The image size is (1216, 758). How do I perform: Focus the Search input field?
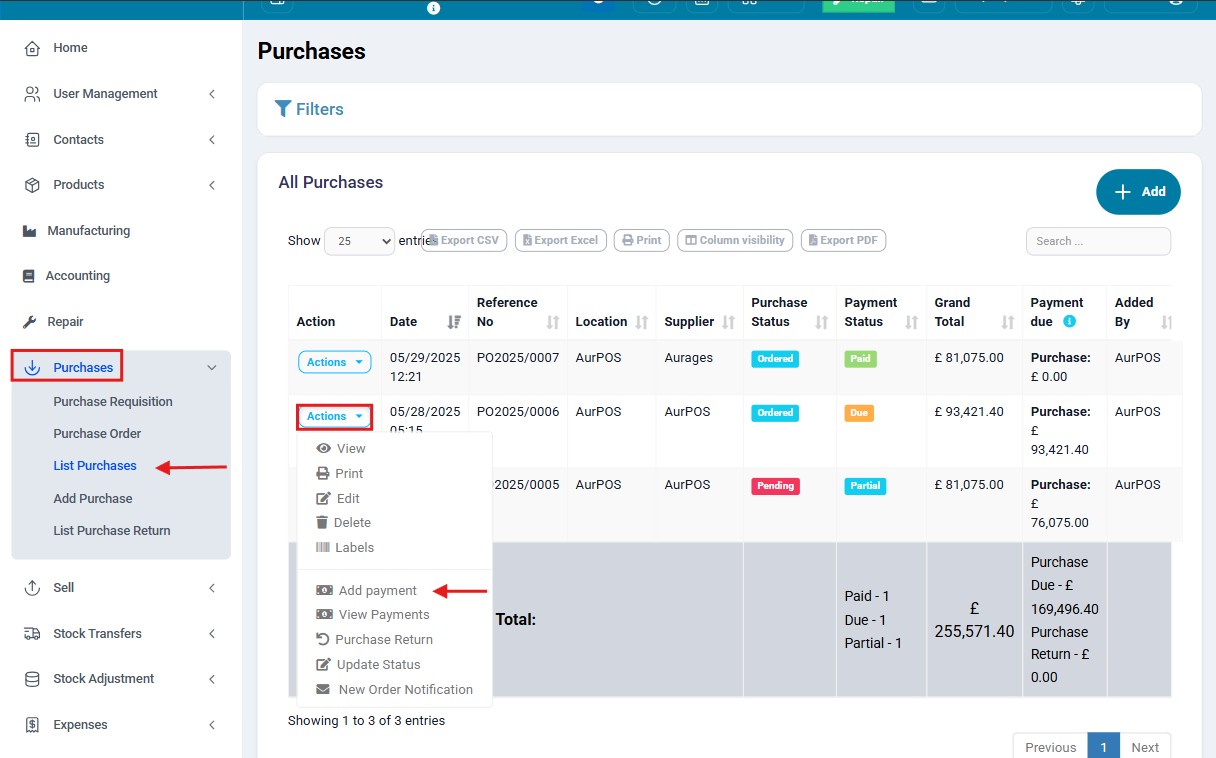(x=1098, y=241)
